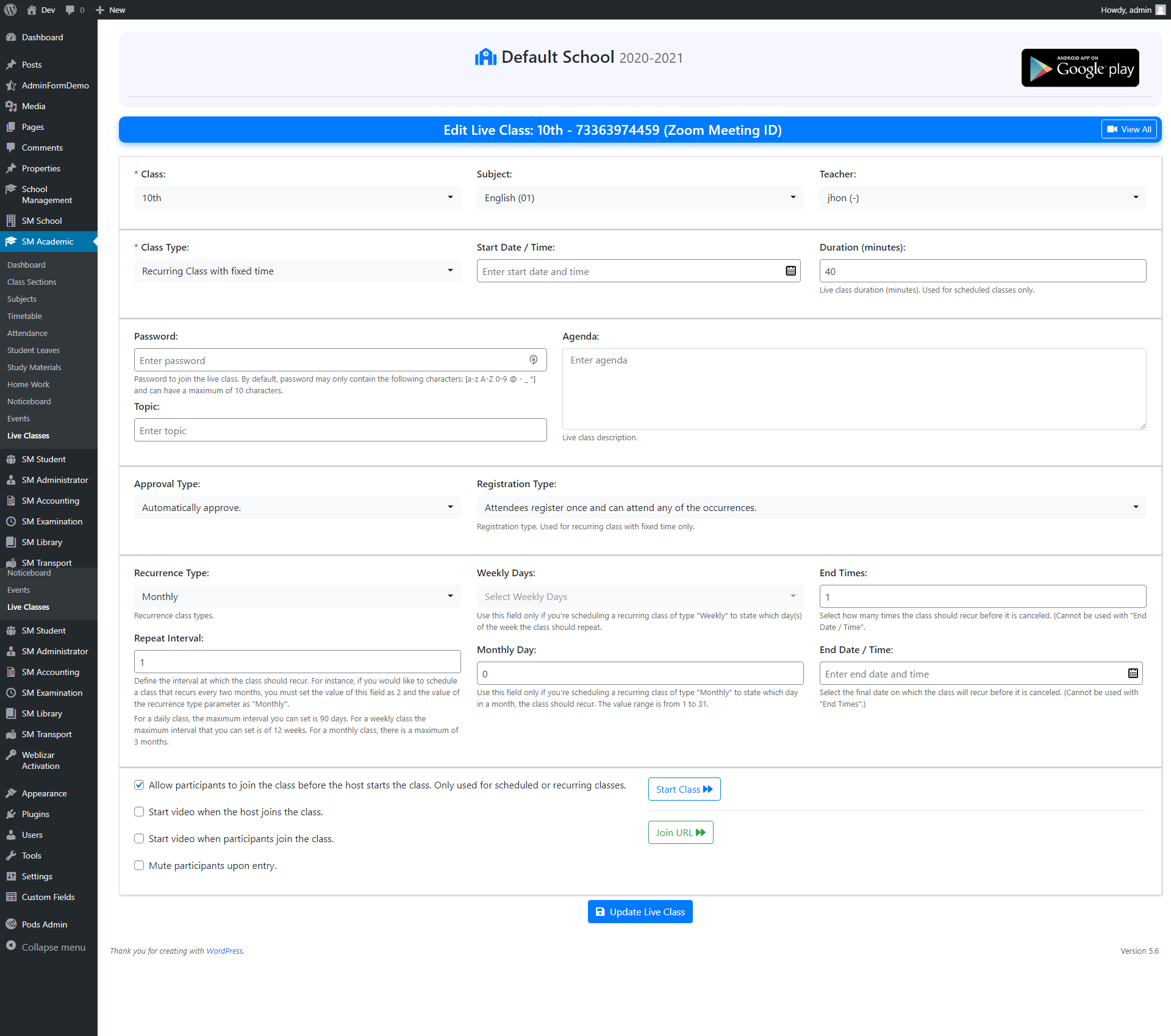Click the comments bubble icon in top bar

click(71, 10)
